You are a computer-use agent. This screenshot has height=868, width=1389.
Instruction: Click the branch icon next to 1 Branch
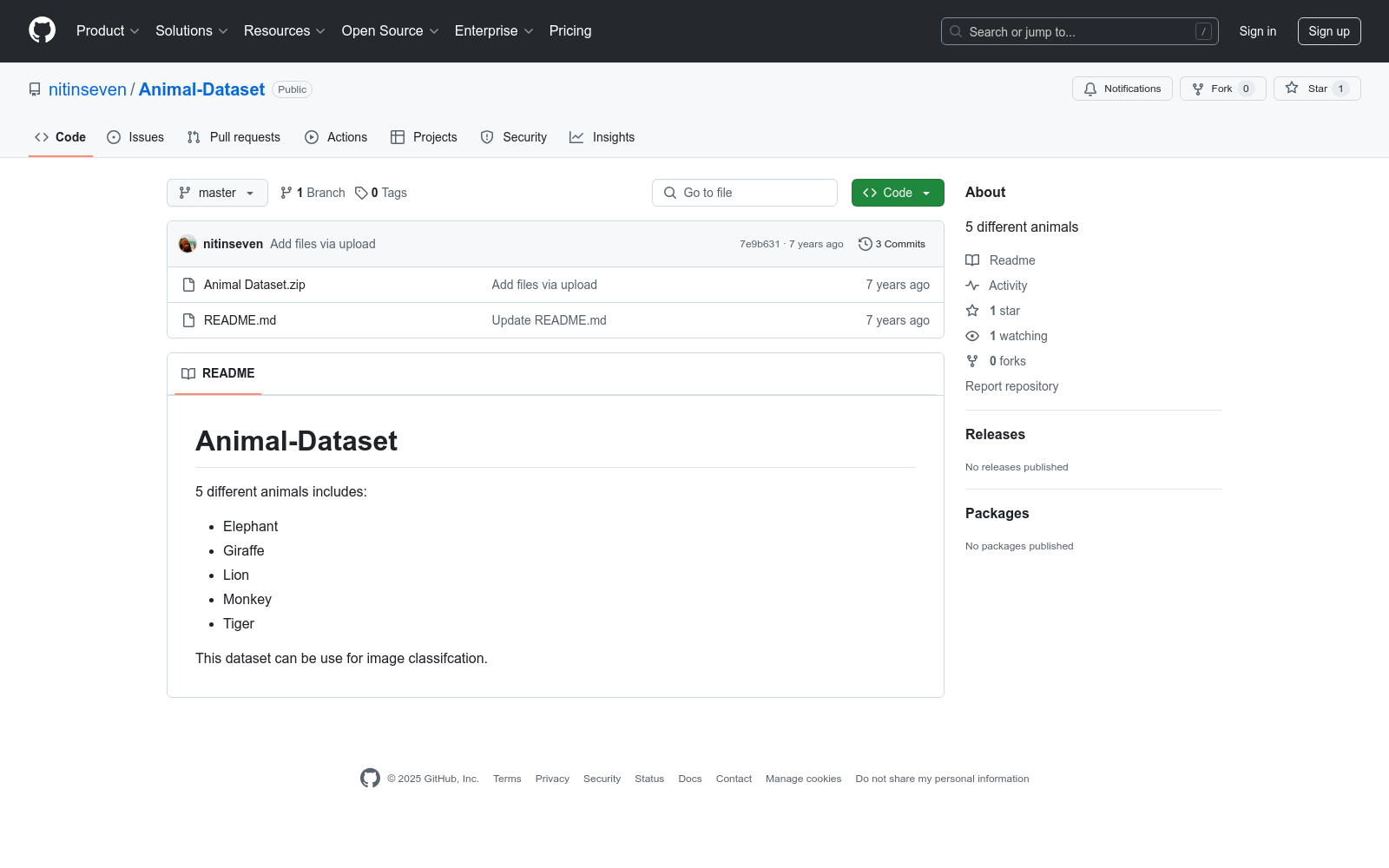pos(286,193)
